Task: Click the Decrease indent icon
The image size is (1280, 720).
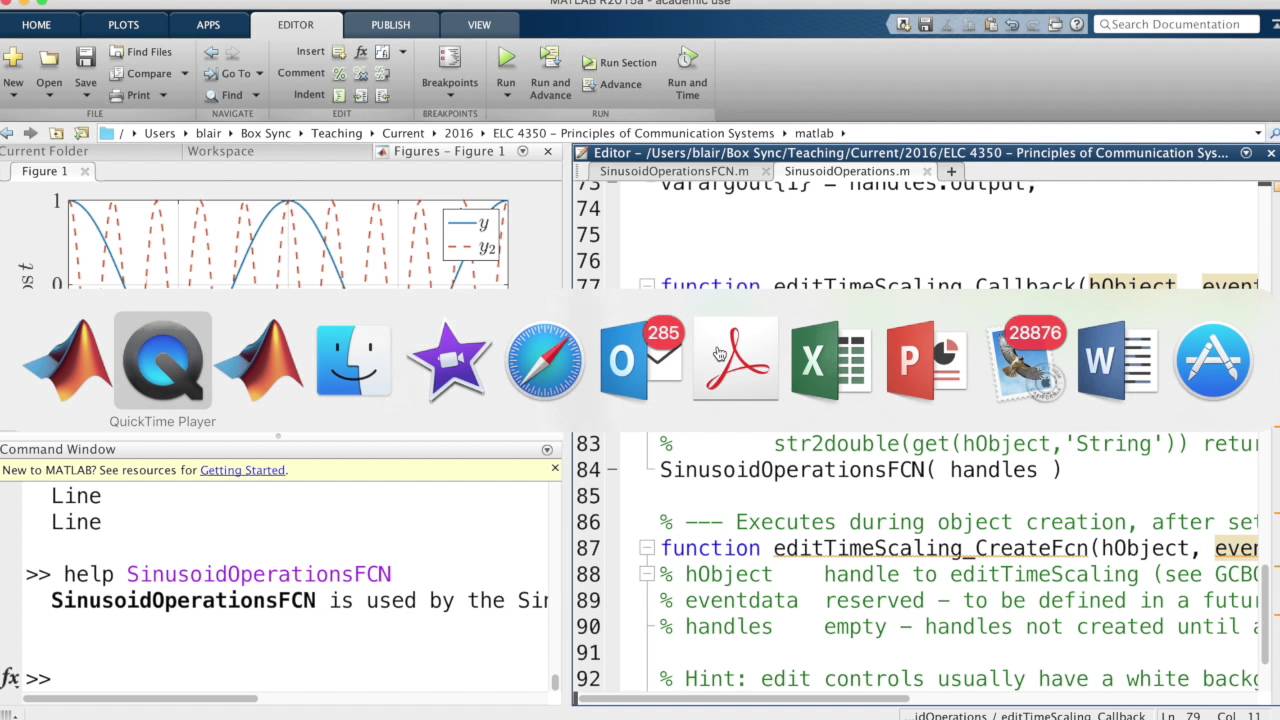Action: [382, 95]
